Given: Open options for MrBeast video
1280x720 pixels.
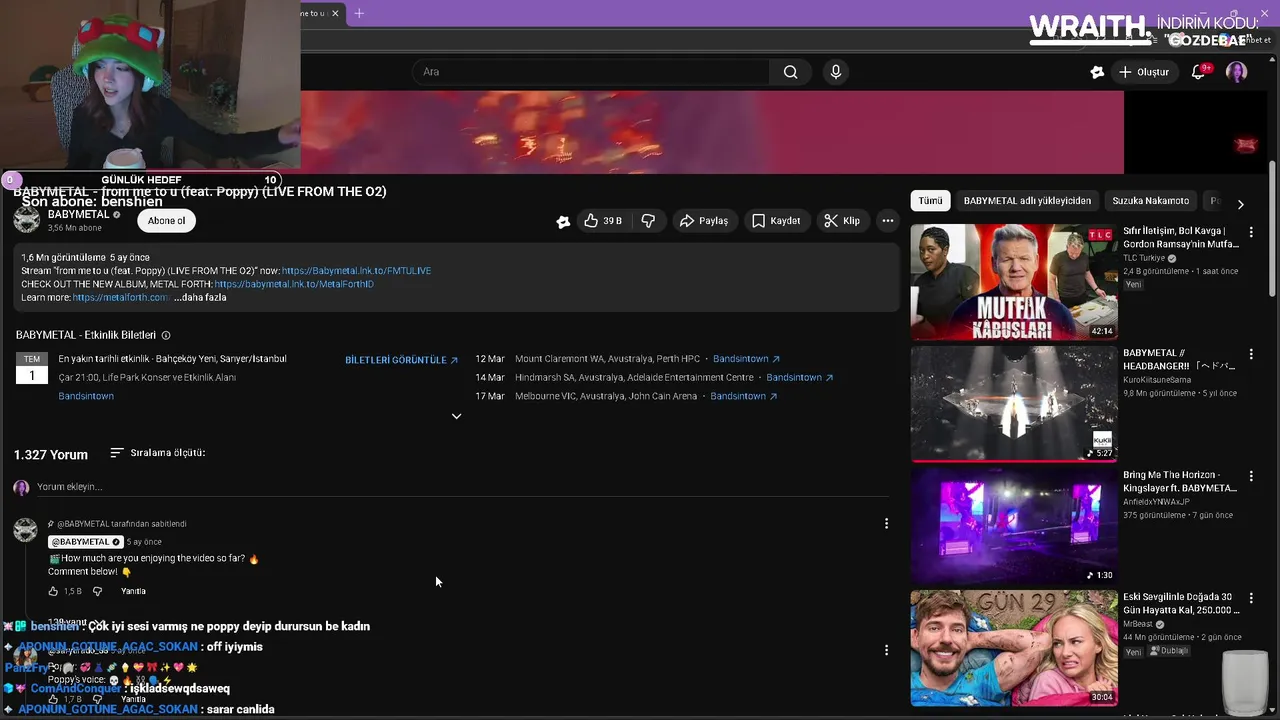Looking at the screenshot, I should tap(1250, 598).
